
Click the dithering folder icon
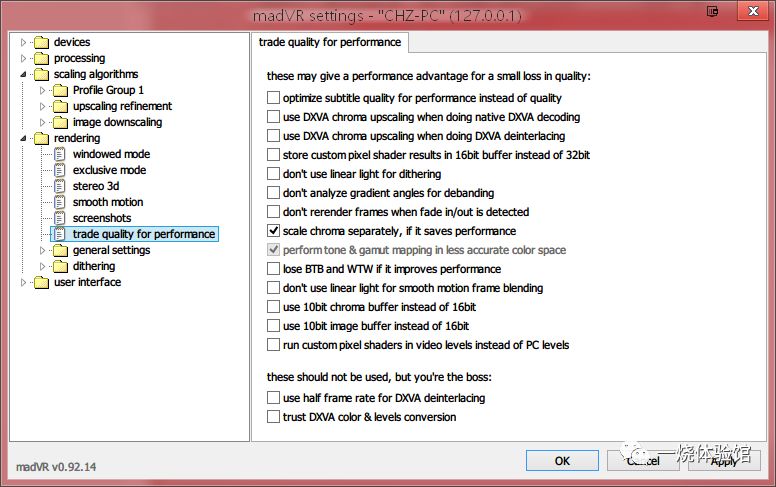click(x=60, y=266)
